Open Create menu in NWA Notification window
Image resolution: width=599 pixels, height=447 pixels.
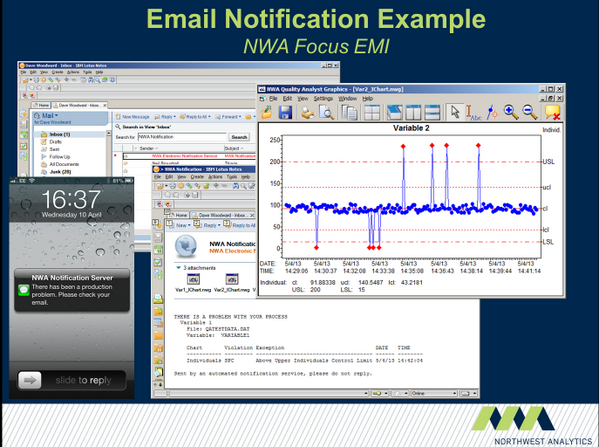coord(197,177)
